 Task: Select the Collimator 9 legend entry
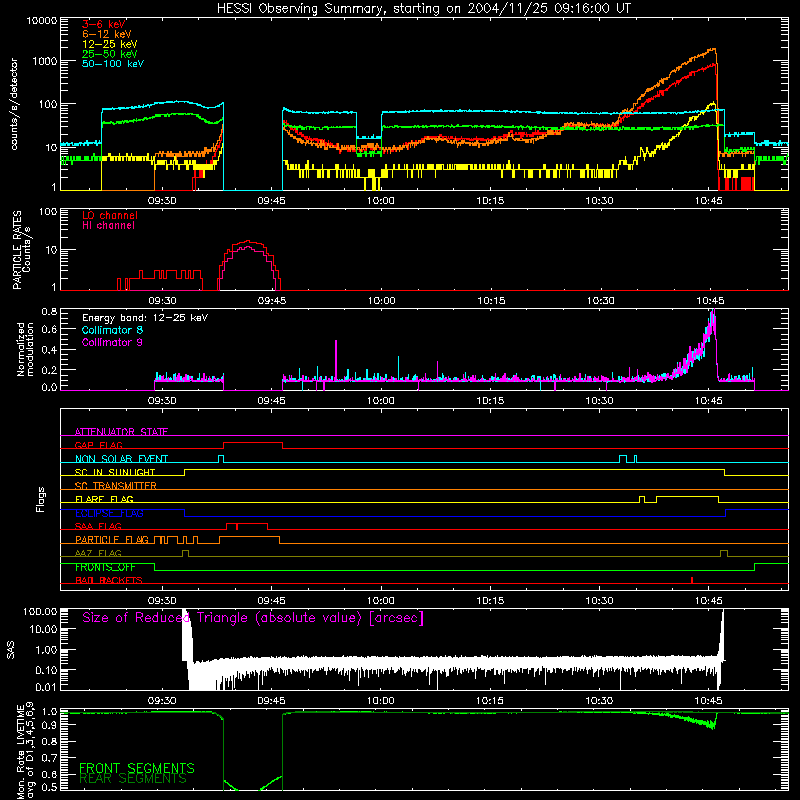[x=112, y=342]
